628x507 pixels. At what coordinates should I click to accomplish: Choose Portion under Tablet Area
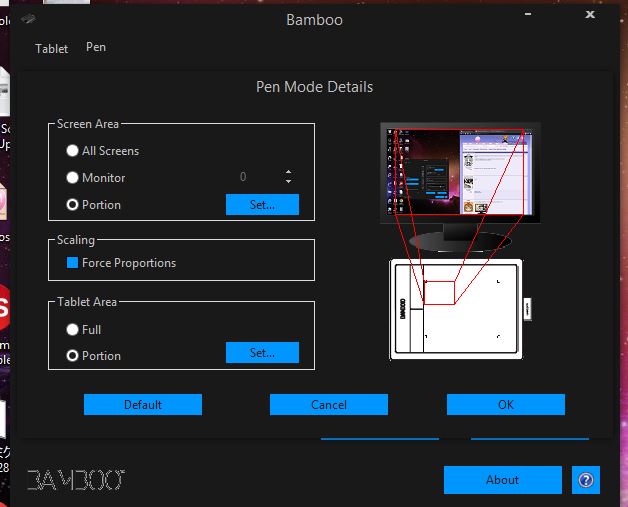point(72,356)
